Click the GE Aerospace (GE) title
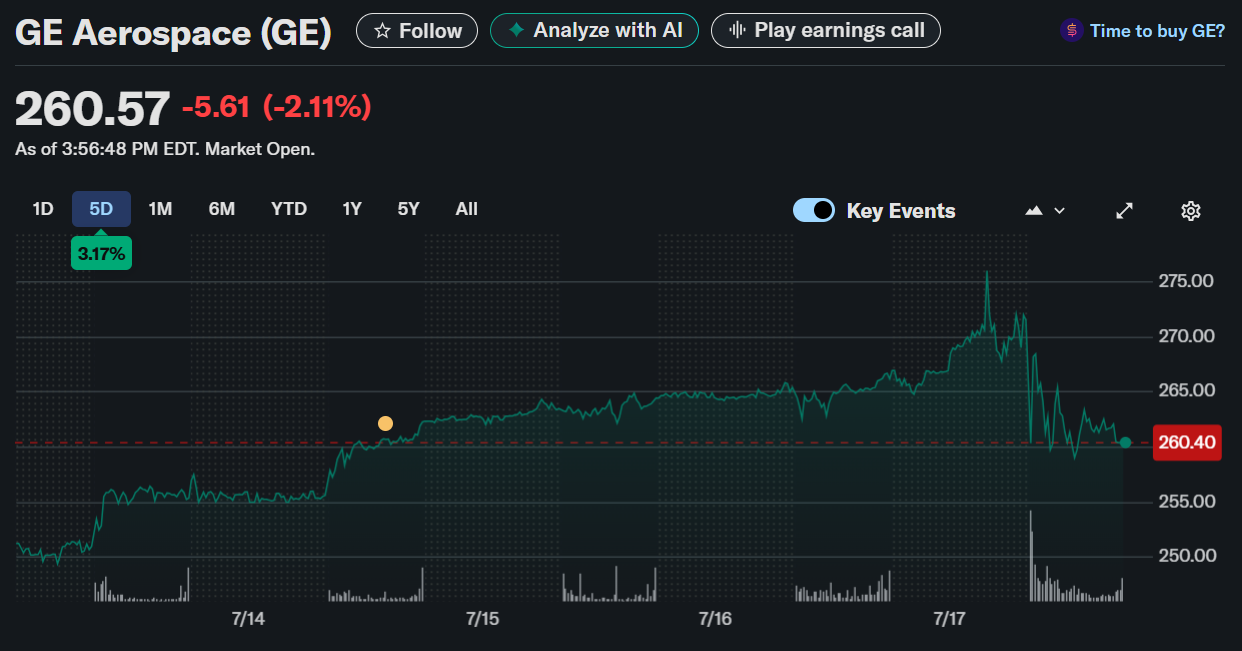 [173, 34]
